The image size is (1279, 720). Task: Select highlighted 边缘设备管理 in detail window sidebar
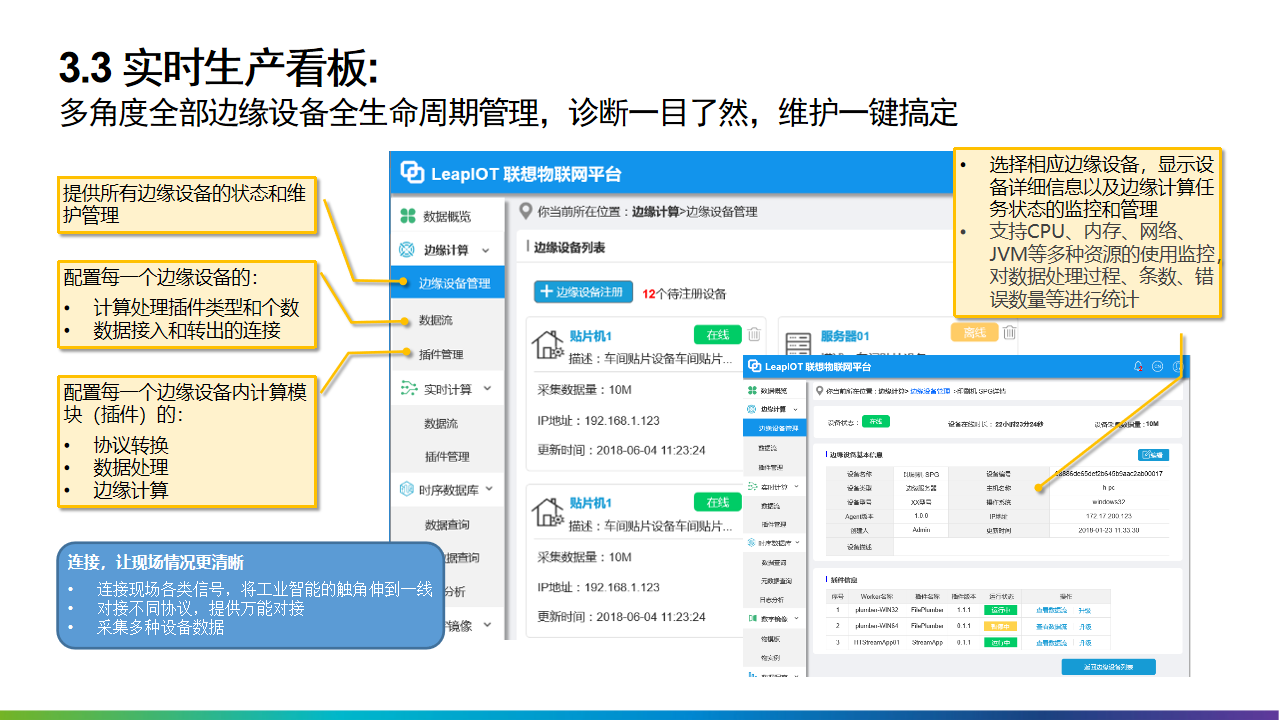[x=774, y=428]
